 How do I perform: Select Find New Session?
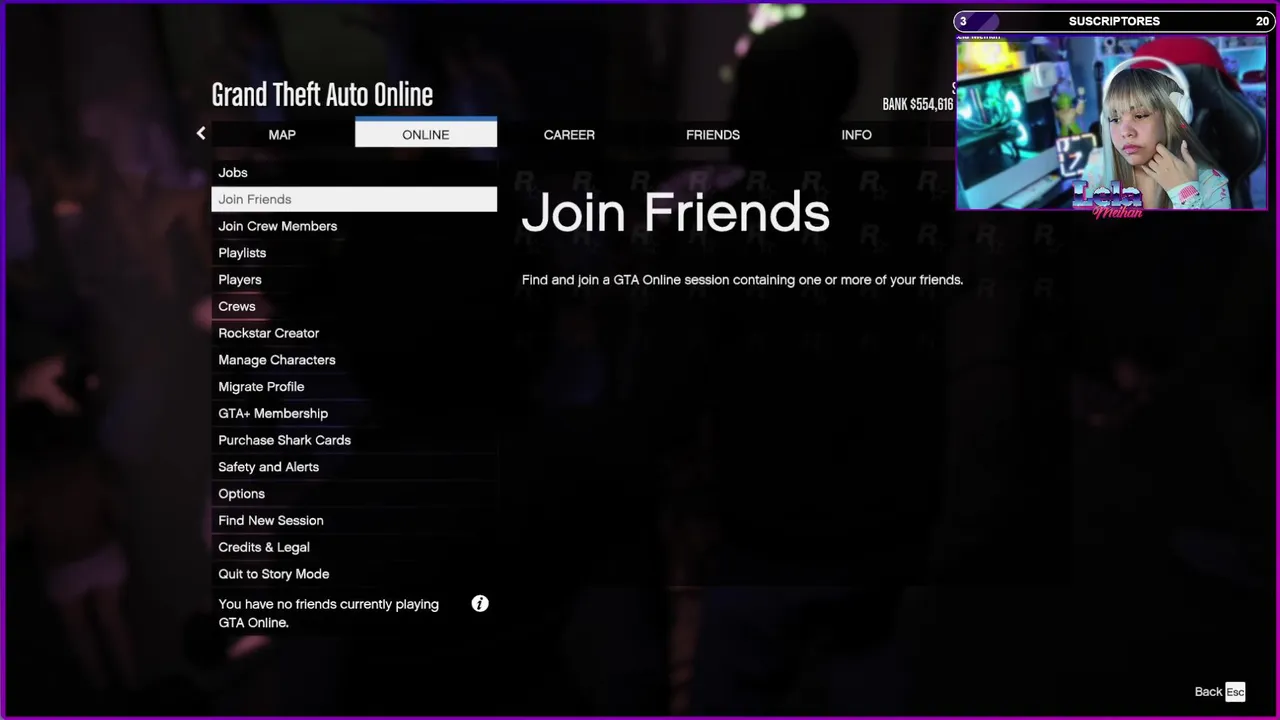pos(354,520)
